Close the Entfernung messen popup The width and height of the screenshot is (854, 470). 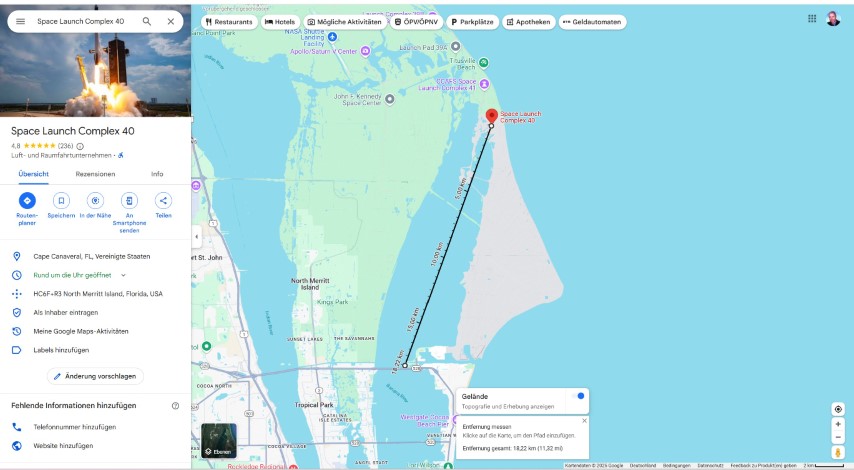(584, 421)
